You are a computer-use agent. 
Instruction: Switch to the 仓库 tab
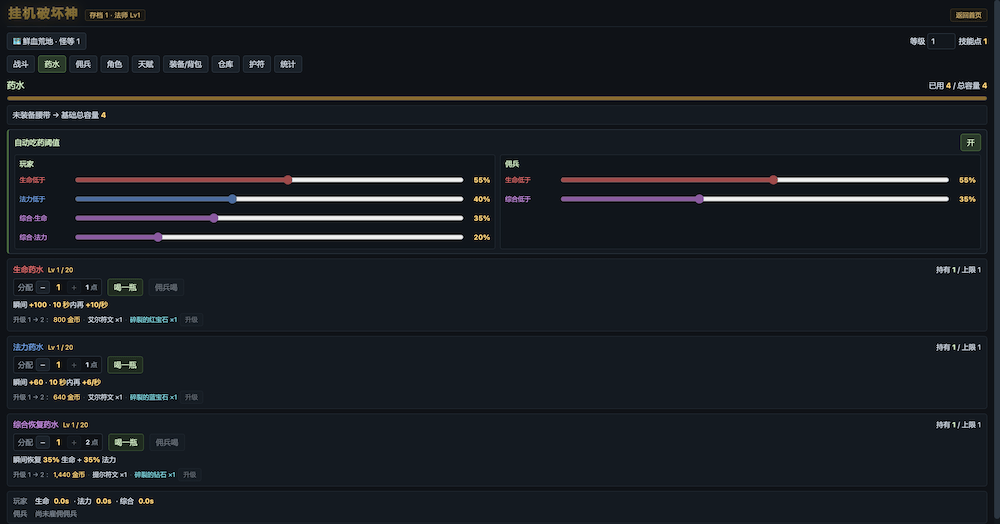click(x=225, y=64)
